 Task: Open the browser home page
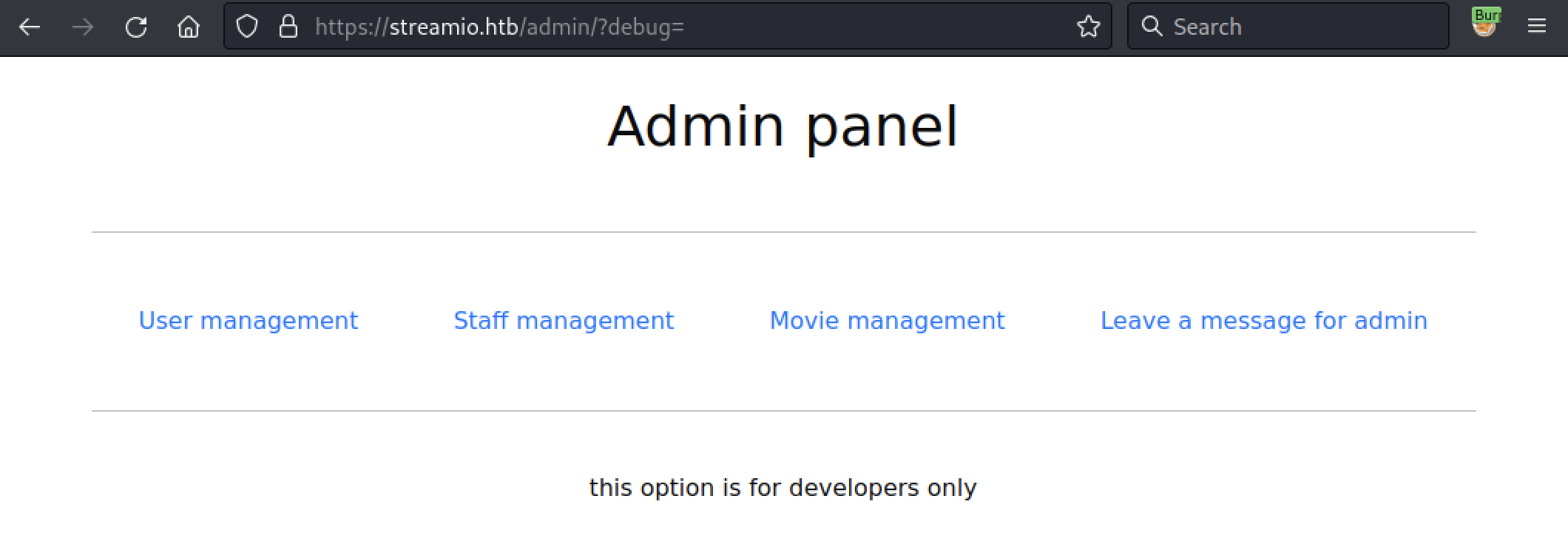coord(189,27)
